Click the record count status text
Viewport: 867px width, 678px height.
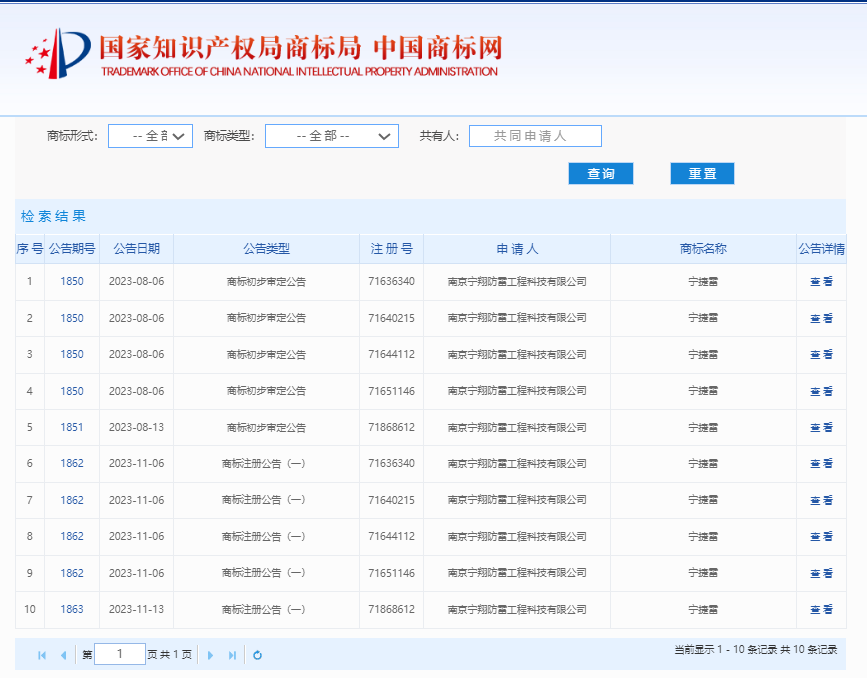point(755,650)
